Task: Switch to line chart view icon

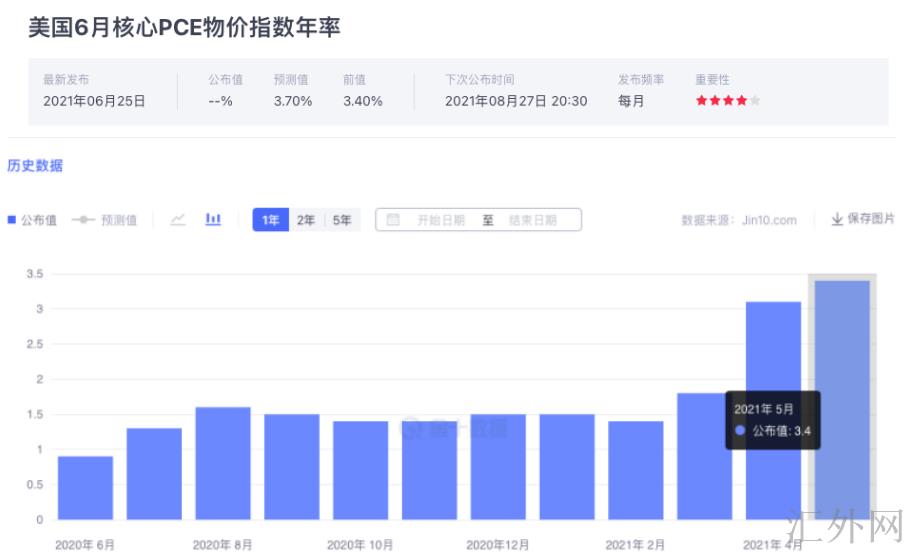Action: pos(178,220)
